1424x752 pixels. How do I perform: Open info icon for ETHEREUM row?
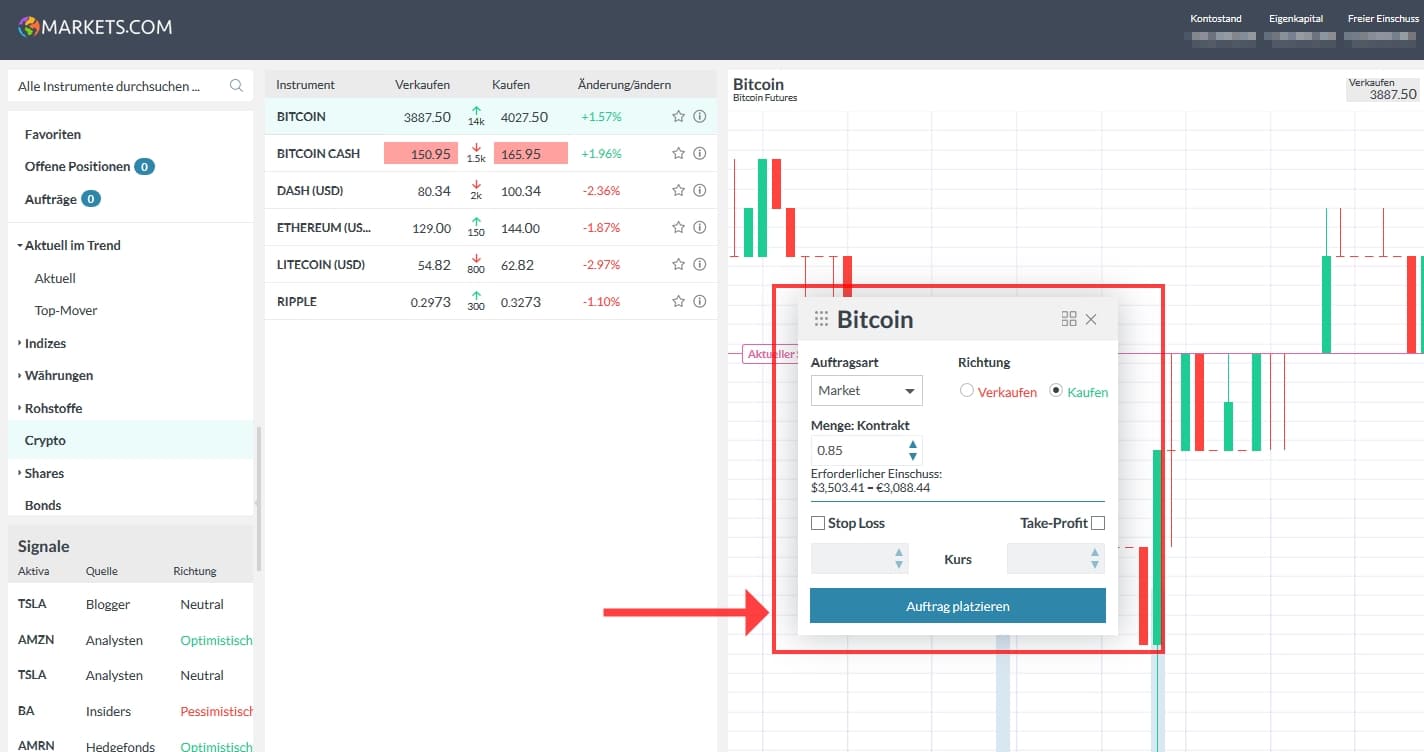(700, 228)
